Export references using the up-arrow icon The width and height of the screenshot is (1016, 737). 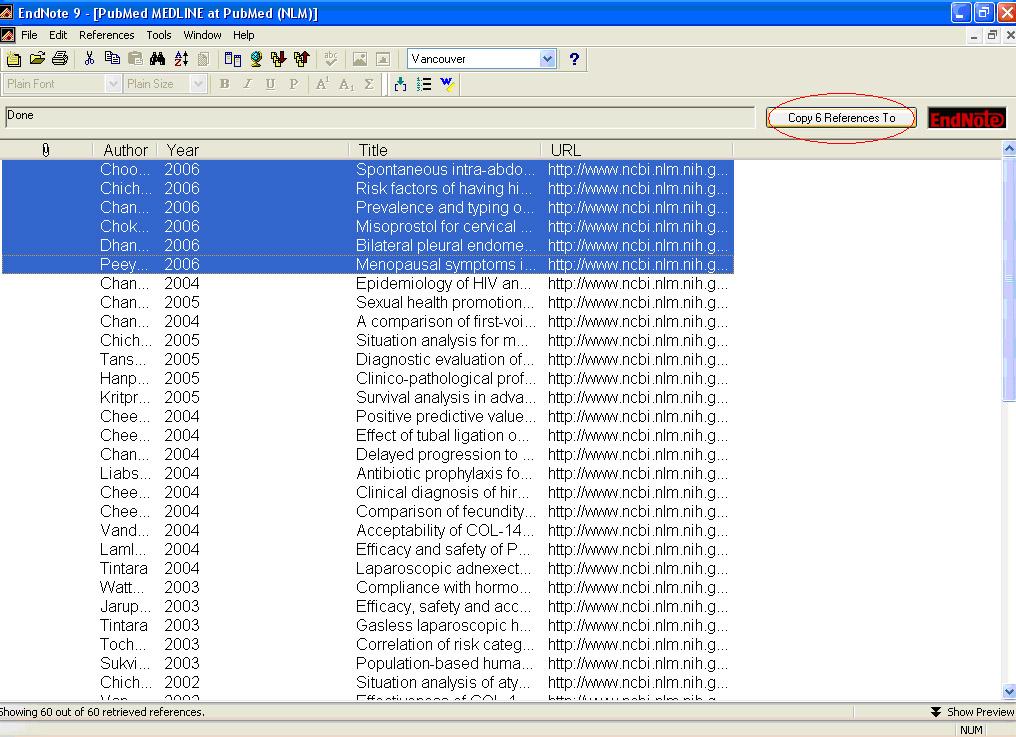tap(301, 59)
